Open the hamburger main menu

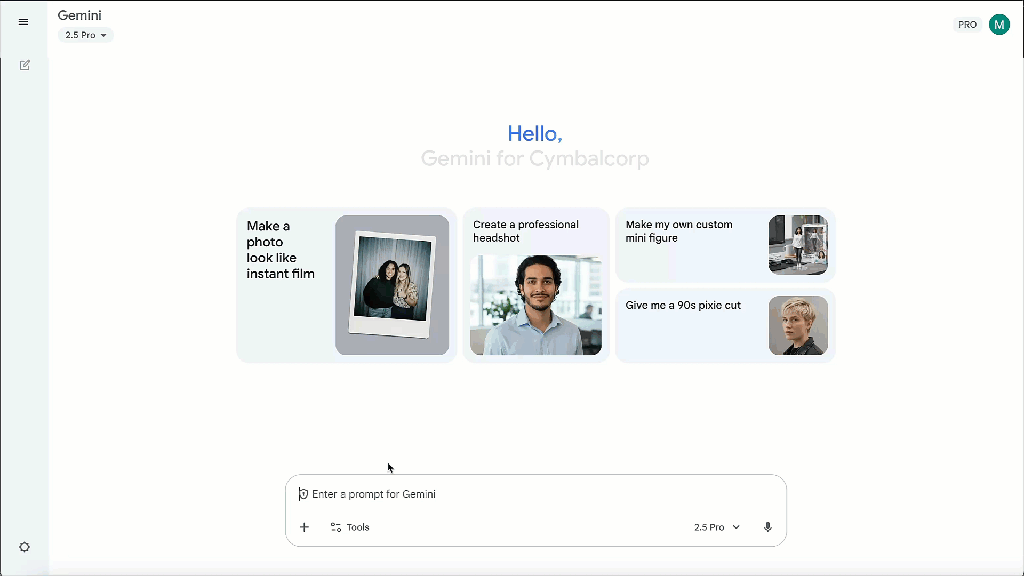(x=24, y=22)
